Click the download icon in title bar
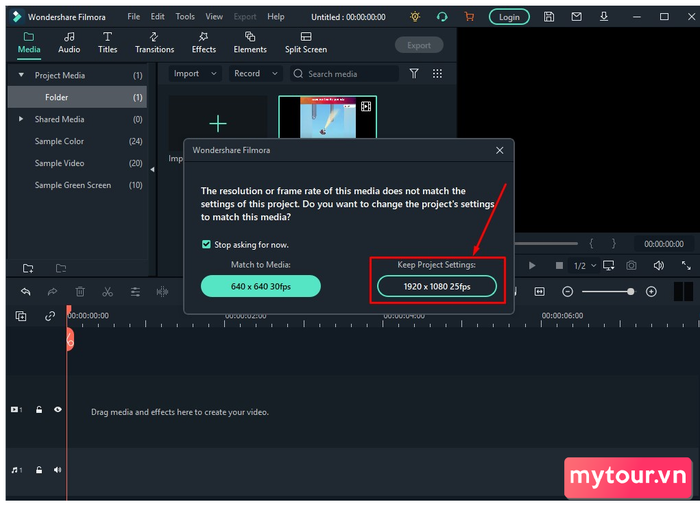Screen dimensions: 700x509 coord(604,17)
